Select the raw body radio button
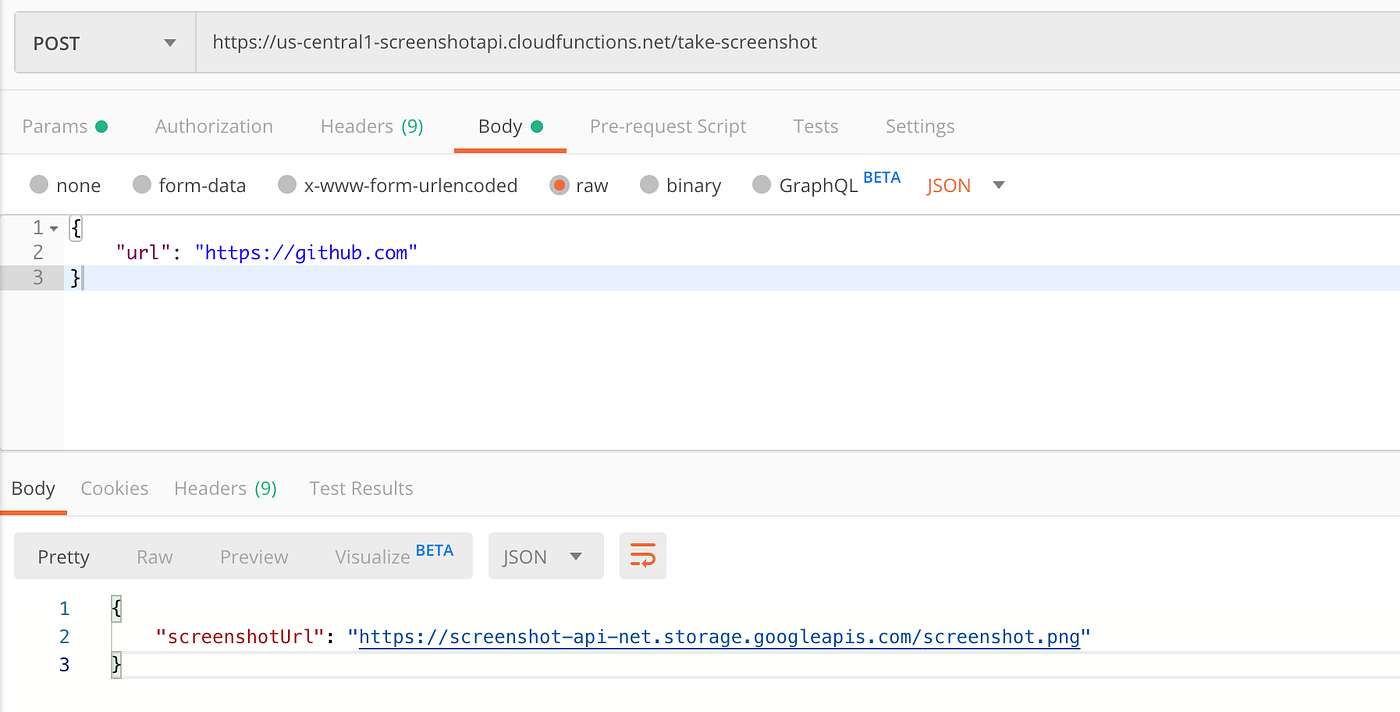This screenshot has width=1400, height=712. [559, 185]
